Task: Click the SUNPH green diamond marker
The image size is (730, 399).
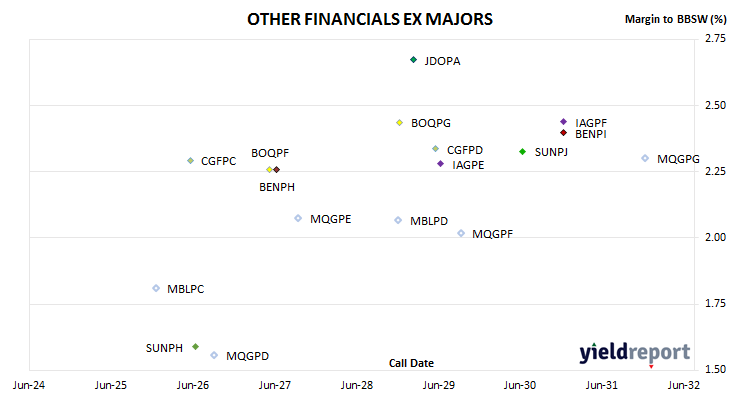Action: click(x=196, y=346)
